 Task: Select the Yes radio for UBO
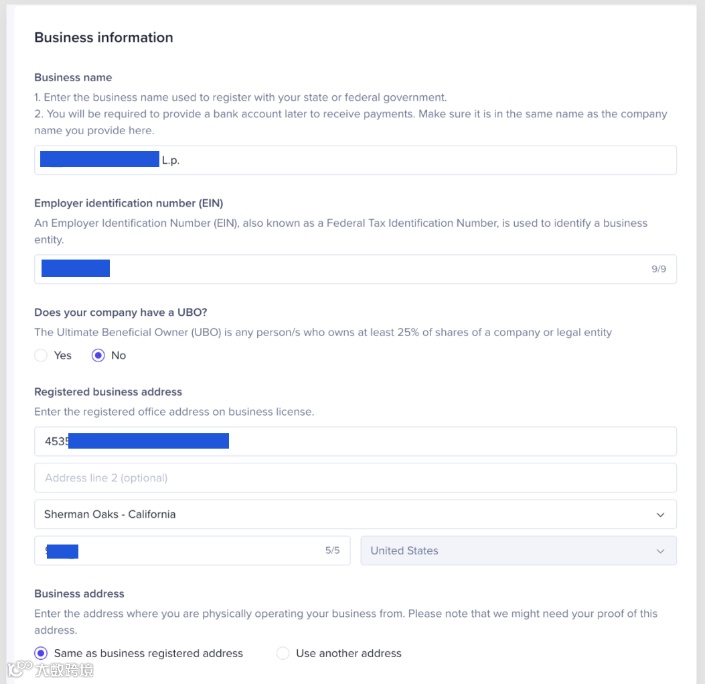coord(41,355)
